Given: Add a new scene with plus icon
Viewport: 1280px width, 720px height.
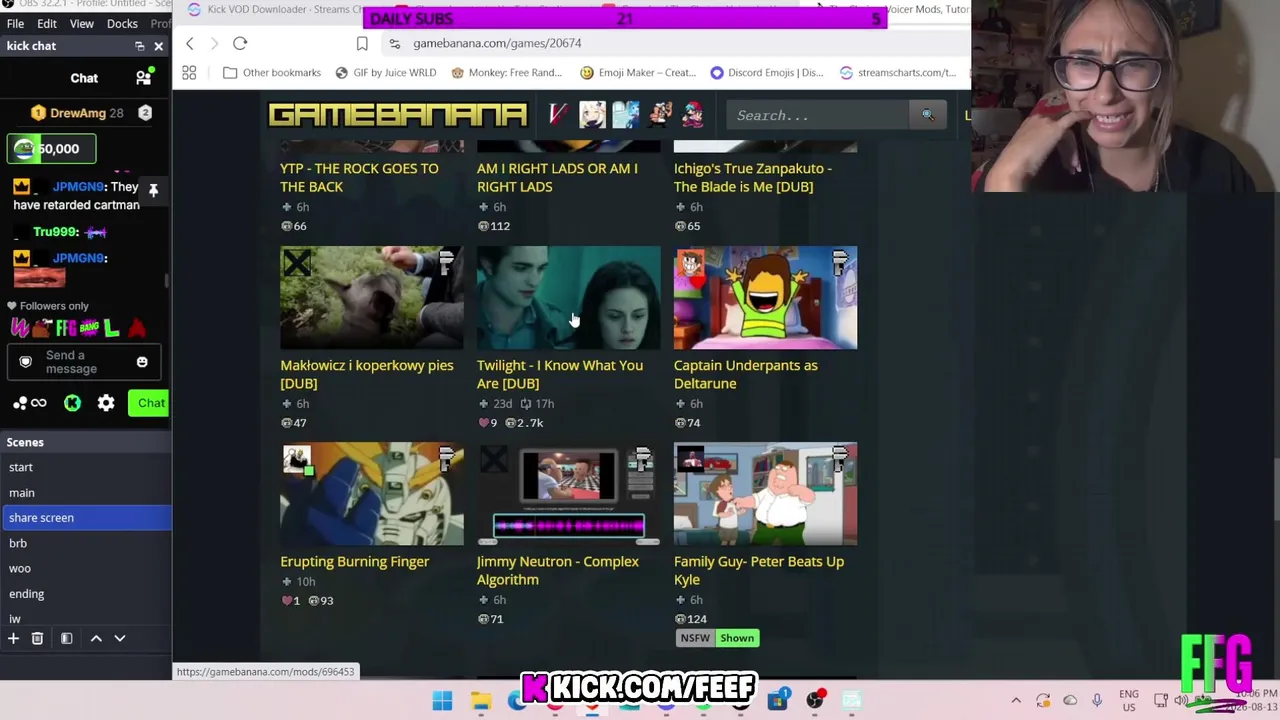Looking at the screenshot, I should 14,638.
